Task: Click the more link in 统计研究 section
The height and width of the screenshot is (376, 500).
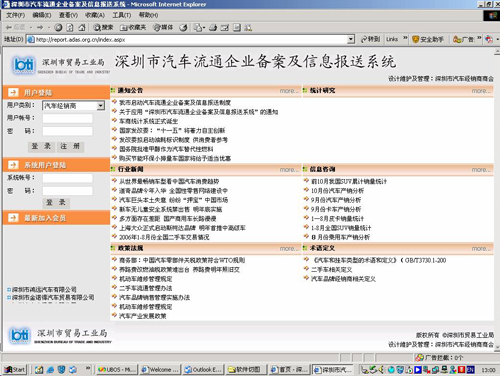Action: tap(481, 91)
